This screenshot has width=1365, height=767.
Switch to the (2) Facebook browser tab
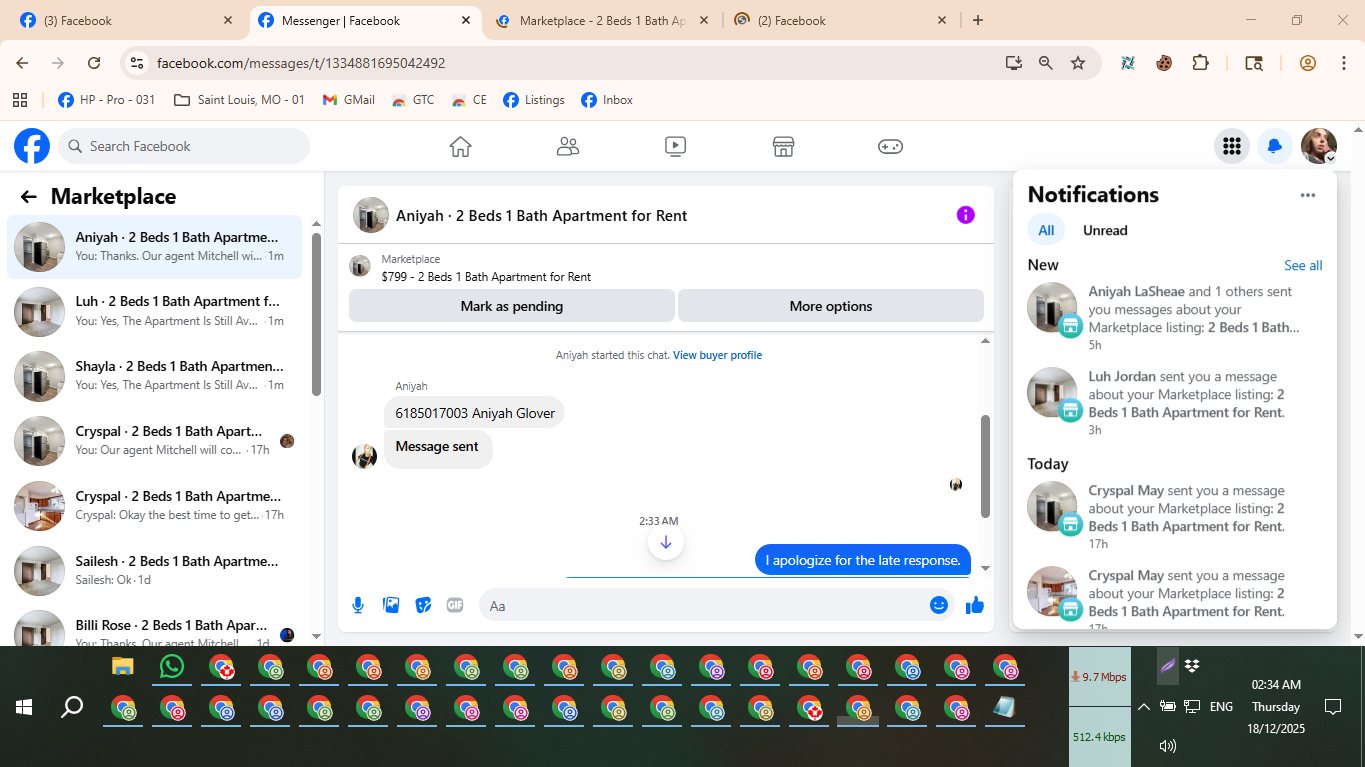tap(840, 20)
